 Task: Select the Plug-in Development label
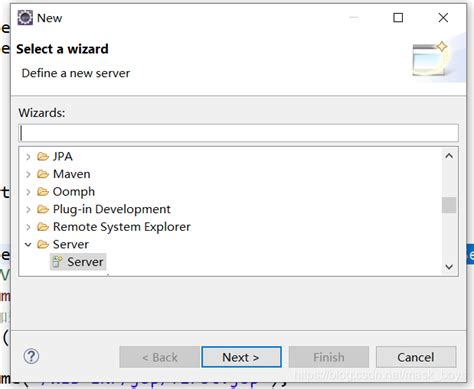[112, 209]
